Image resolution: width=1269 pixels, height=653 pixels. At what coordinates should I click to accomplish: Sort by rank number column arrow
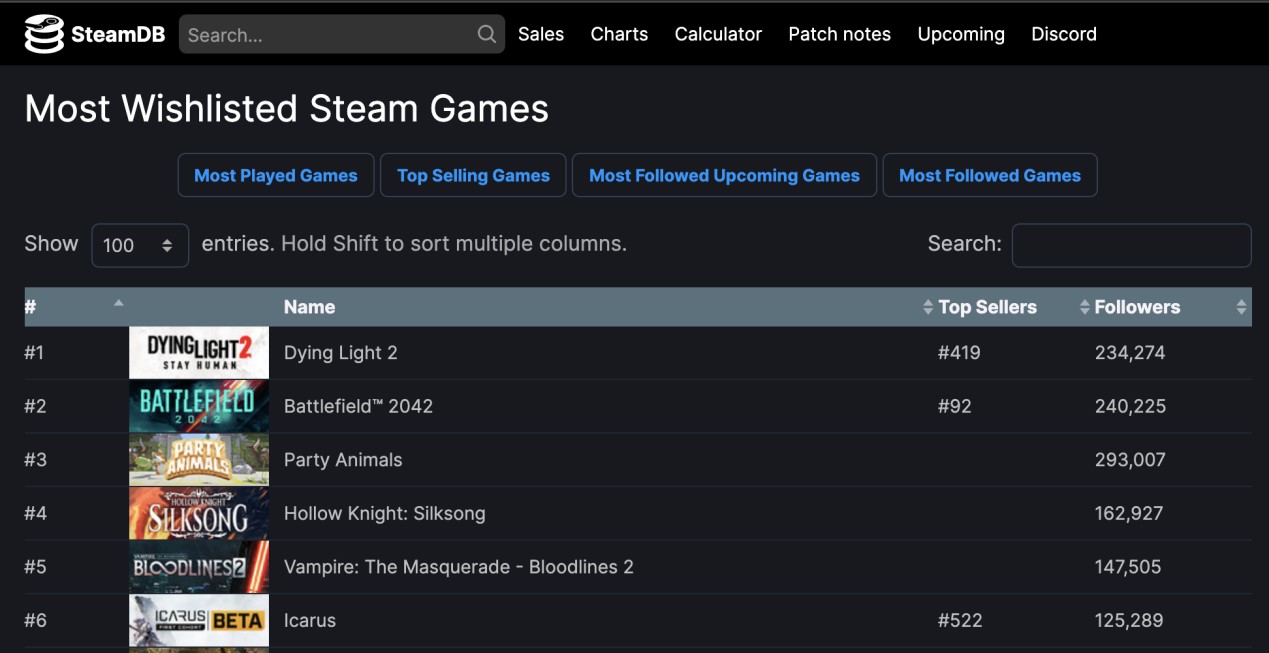(119, 303)
